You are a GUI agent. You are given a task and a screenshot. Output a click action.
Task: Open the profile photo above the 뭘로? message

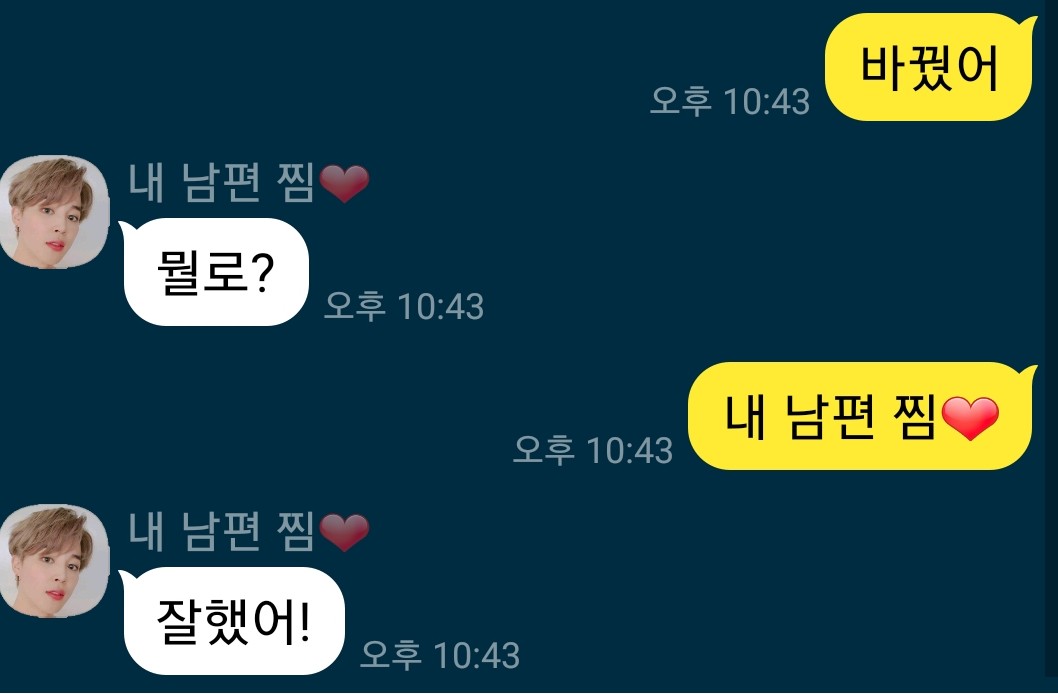(x=55, y=212)
